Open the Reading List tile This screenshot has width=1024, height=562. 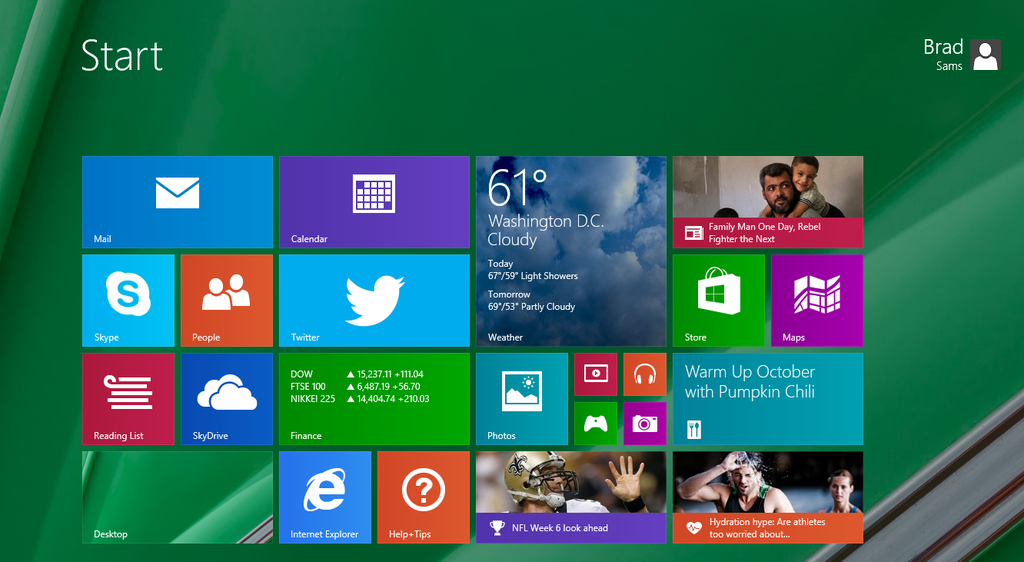(x=128, y=399)
